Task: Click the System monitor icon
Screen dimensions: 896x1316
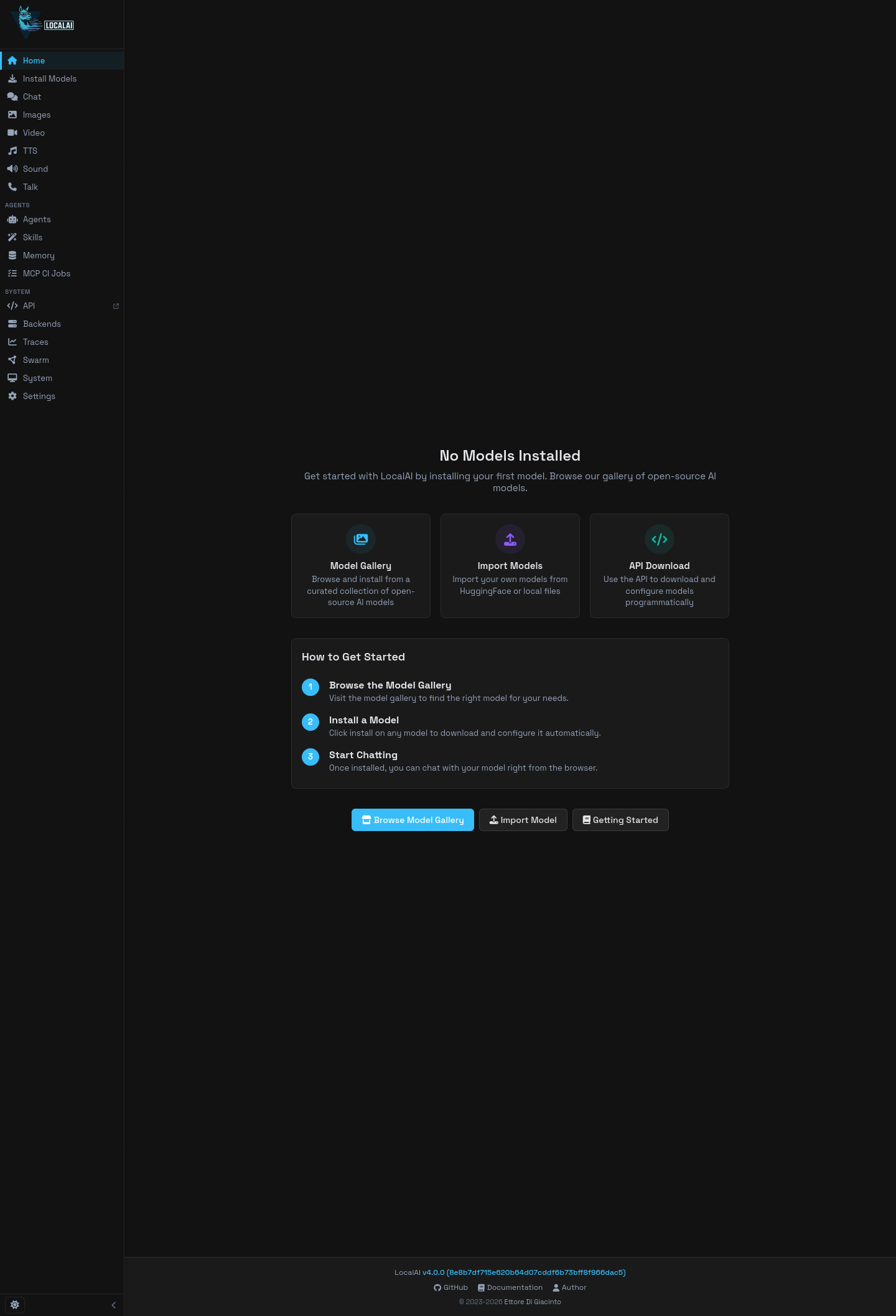Action: (x=12, y=378)
